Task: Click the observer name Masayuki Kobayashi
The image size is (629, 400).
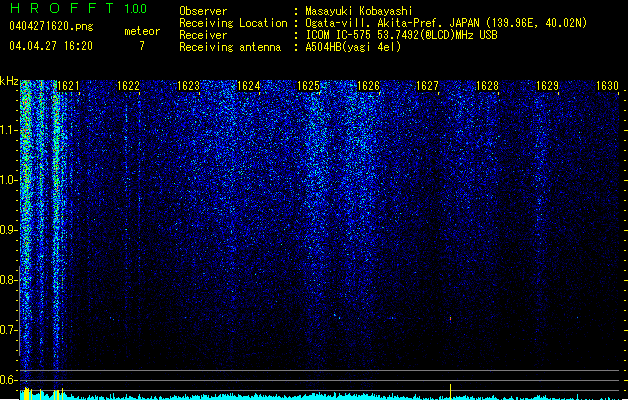Action: pos(359,11)
